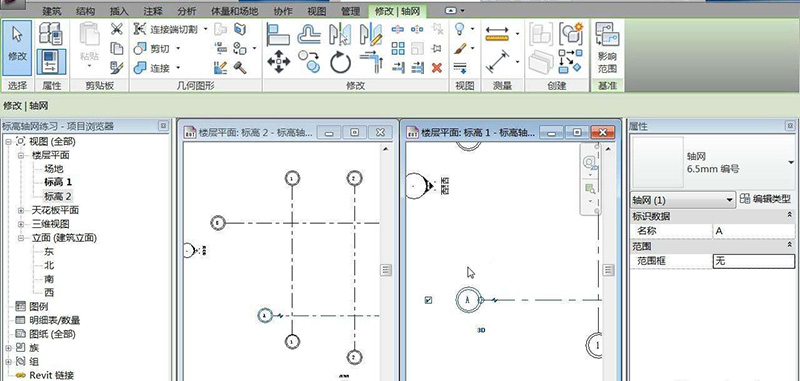Click vertical scrollbar thumb in 标高 1 view
This screenshot has height=381, width=800.
609,270
